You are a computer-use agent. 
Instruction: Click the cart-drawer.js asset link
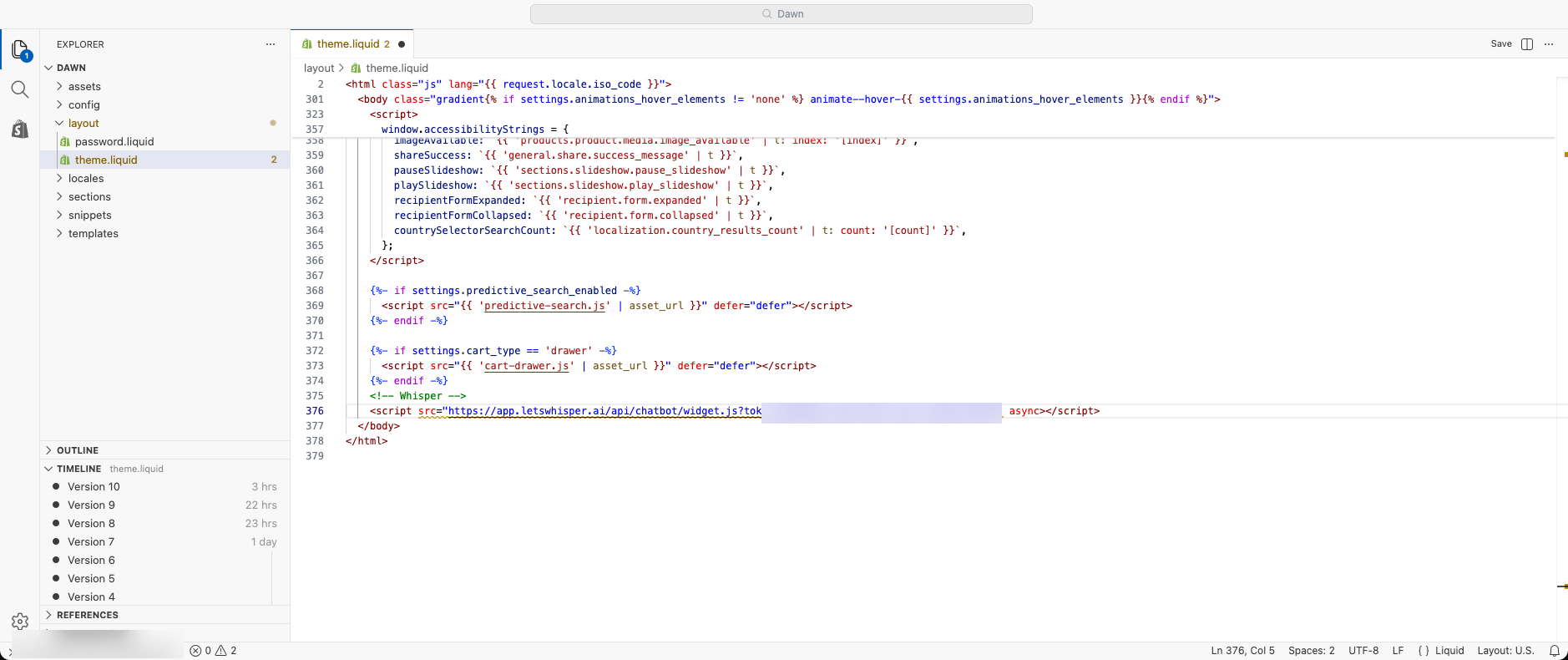tap(527, 366)
